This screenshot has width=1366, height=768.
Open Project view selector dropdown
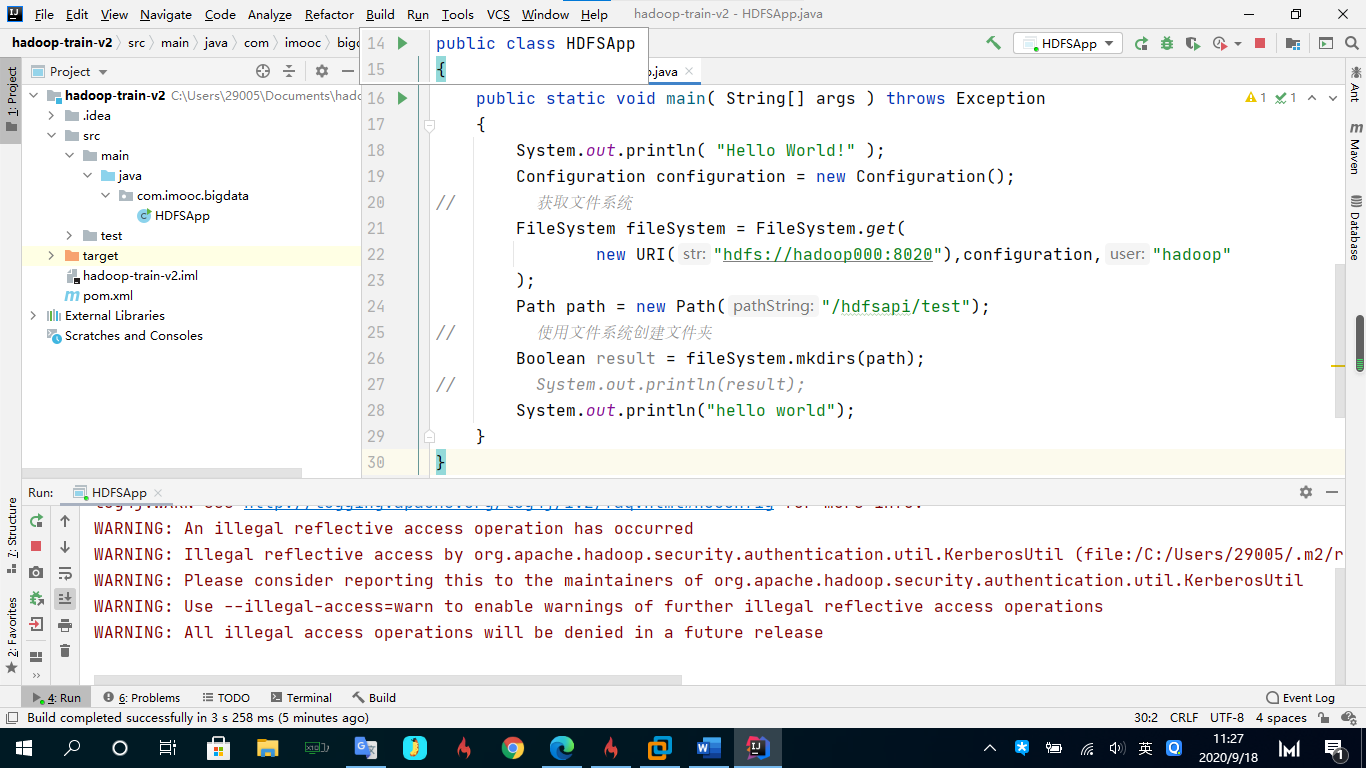(x=69, y=71)
